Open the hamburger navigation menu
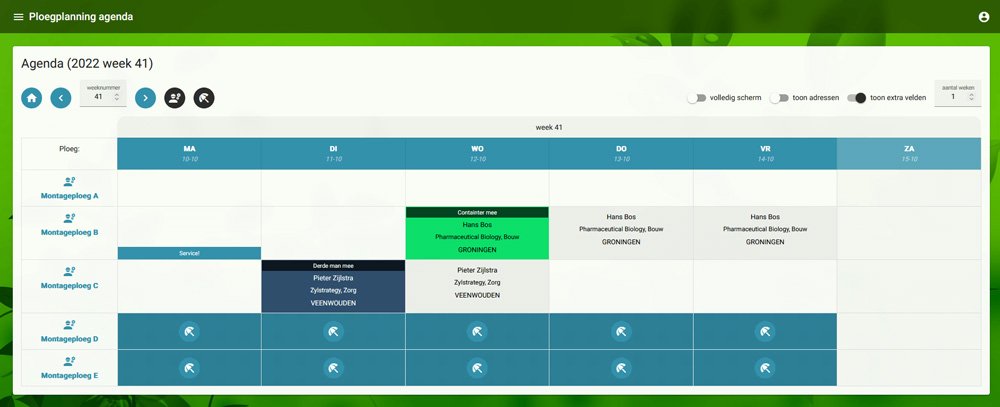The image size is (1000, 407). tap(18, 17)
